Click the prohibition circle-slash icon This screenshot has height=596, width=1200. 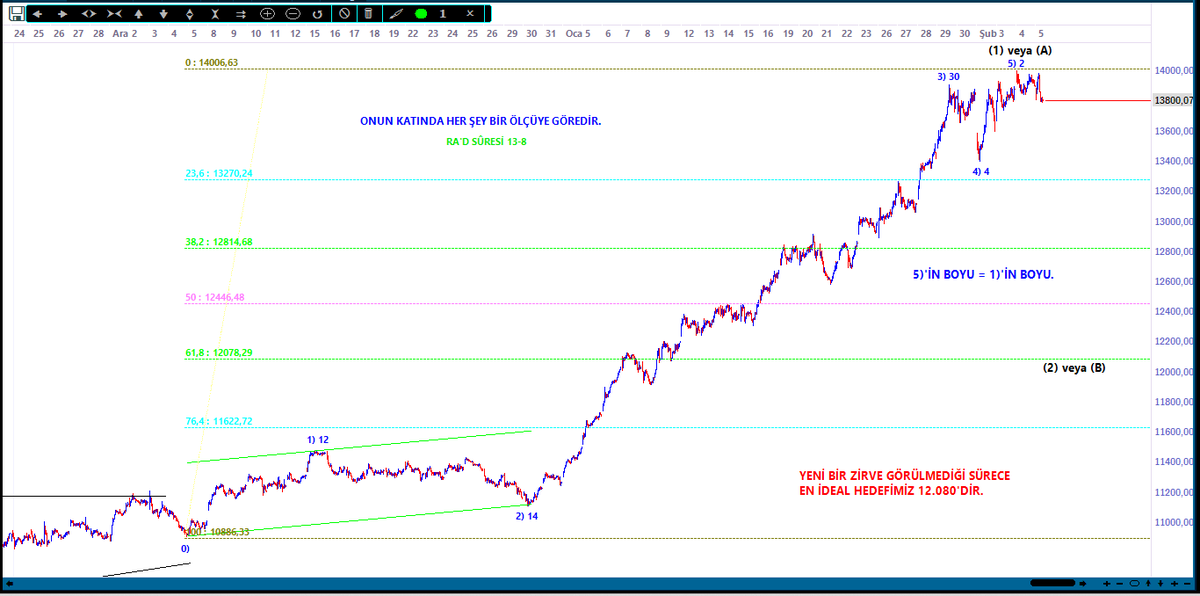344,14
